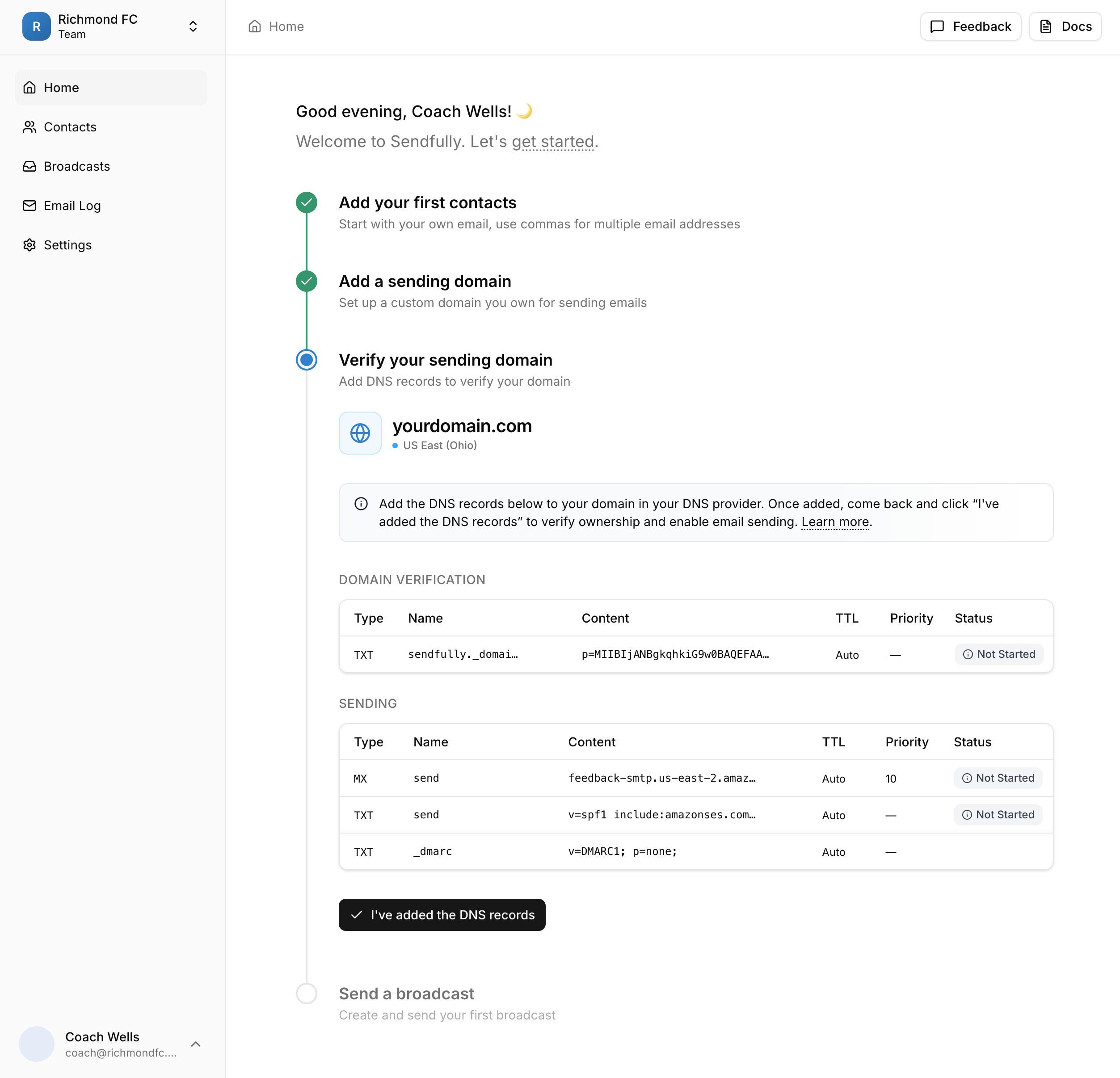Go to Home in the sidebar
The height and width of the screenshot is (1078, 1120).
coord(61,88)
